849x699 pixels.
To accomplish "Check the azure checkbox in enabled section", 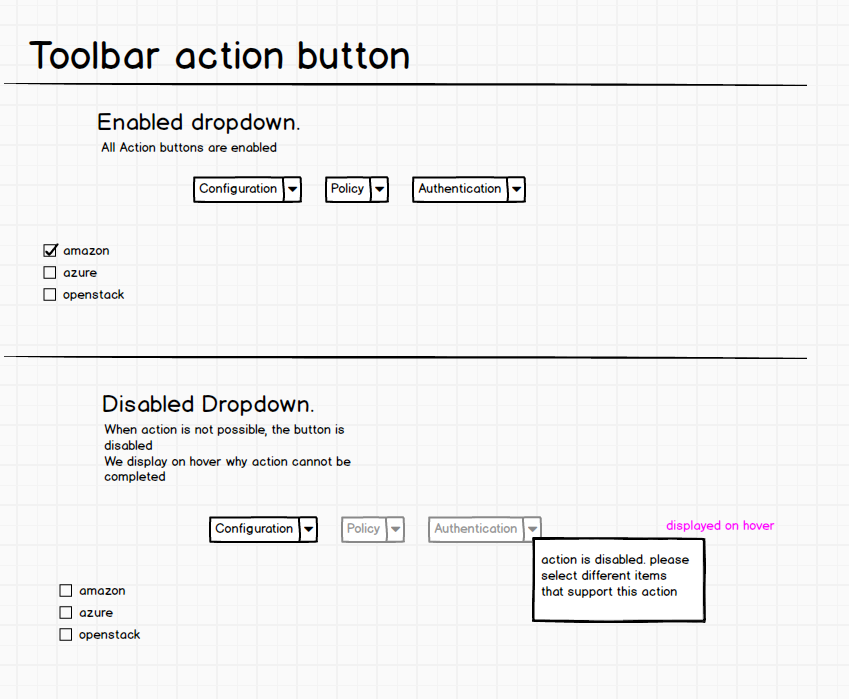I will (x=50, y=272).
